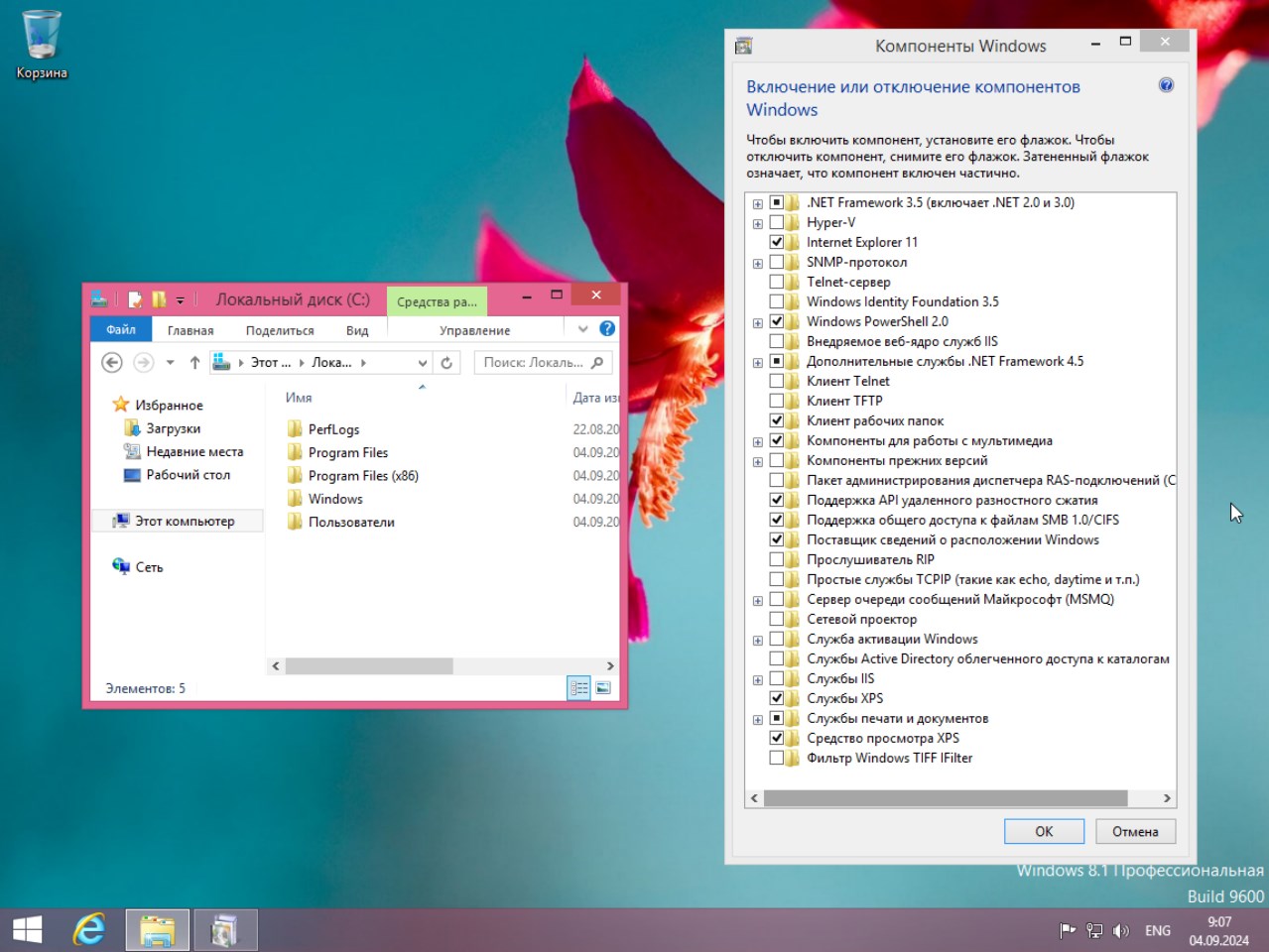This screenshot has width=1269, height=952.
Task: Click the Start button on the taskbar
Action: tap(27, 930)
